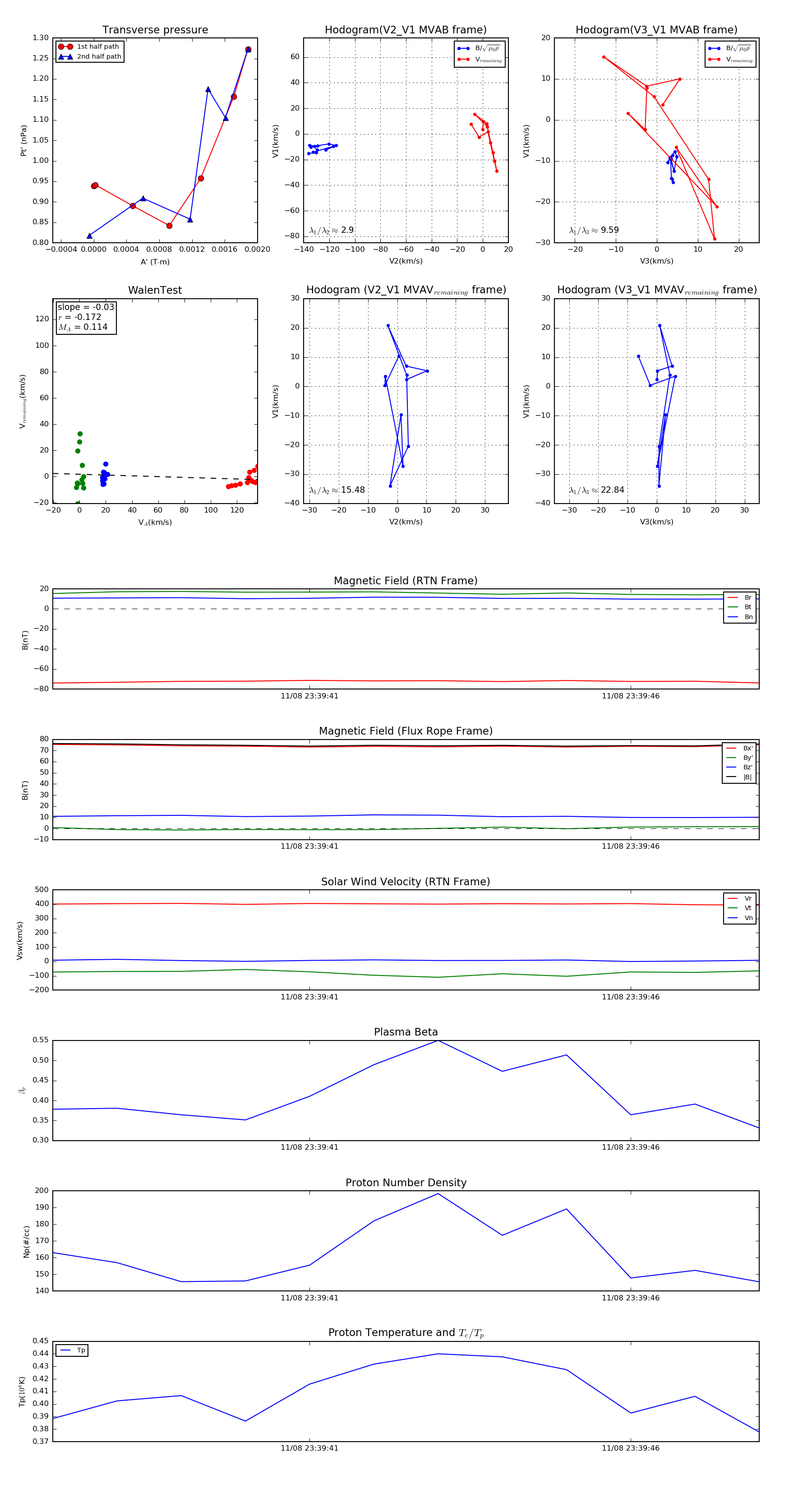Select the '|B|' legend entry
The width and height of the screenshot is (812, 1489).
740,777
